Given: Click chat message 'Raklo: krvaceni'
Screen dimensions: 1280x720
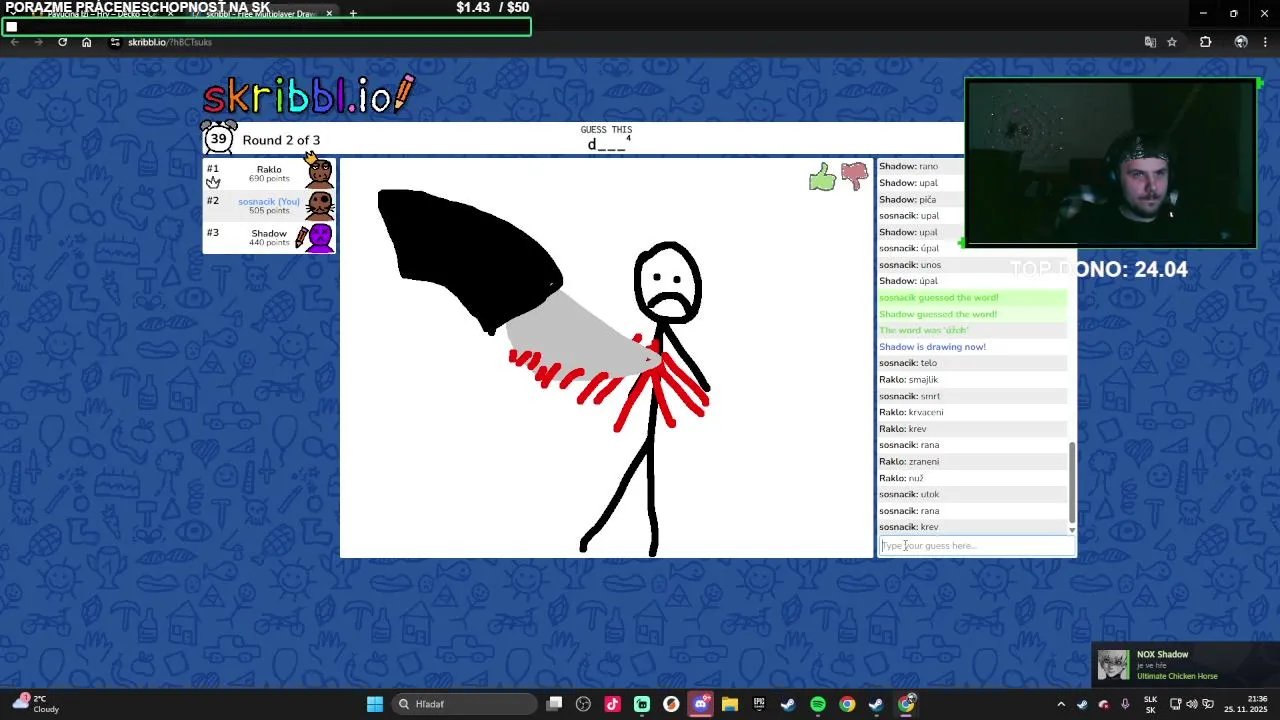Looking at the screenshot, I should click(x=911, y=412).
